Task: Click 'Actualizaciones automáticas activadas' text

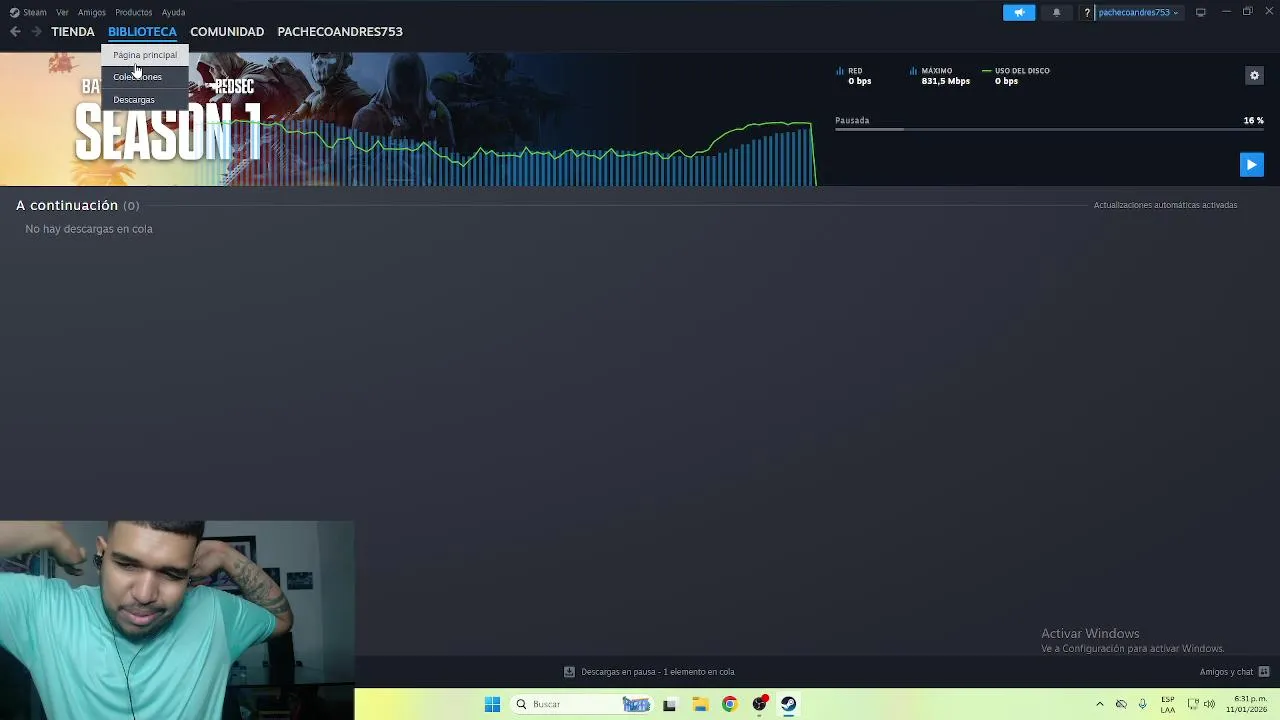Action: 1165,205
